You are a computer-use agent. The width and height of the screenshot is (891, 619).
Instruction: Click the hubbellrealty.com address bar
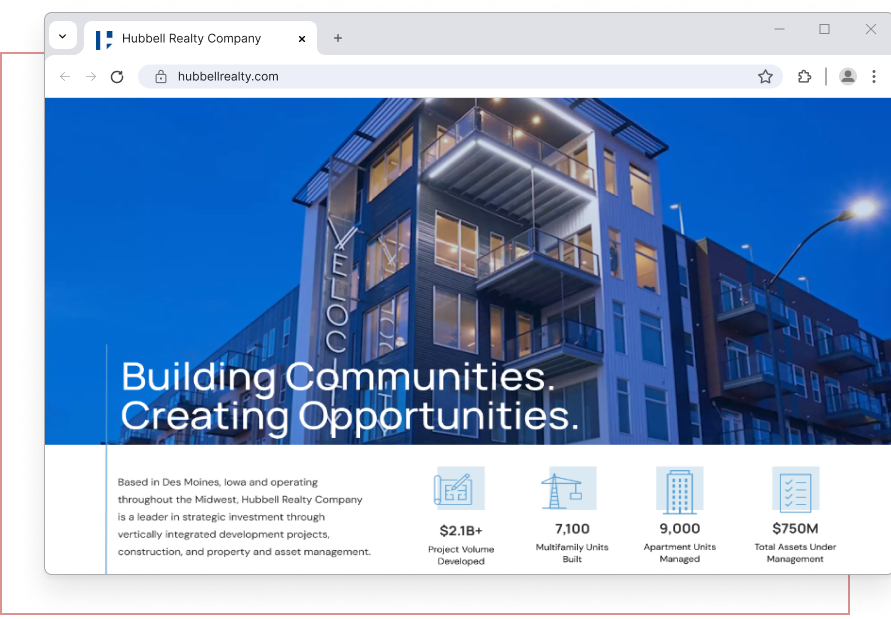click(x=460, y=76)
